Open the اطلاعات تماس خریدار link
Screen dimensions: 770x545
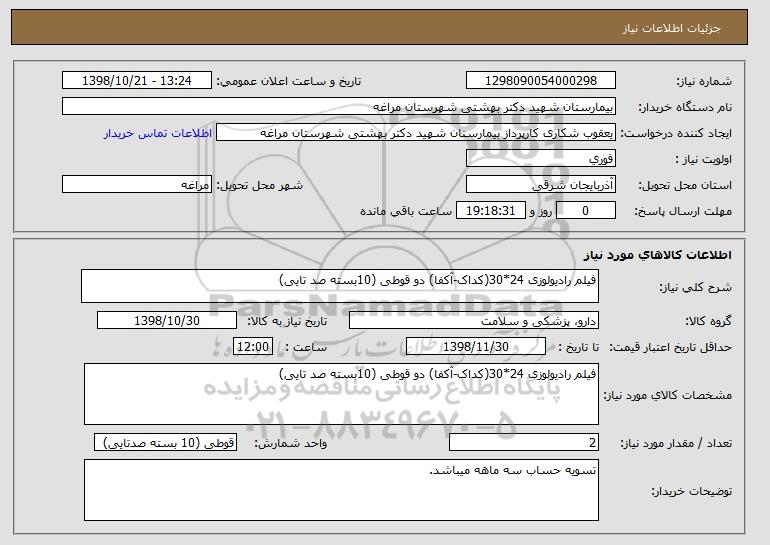click(x=158, y=133)
